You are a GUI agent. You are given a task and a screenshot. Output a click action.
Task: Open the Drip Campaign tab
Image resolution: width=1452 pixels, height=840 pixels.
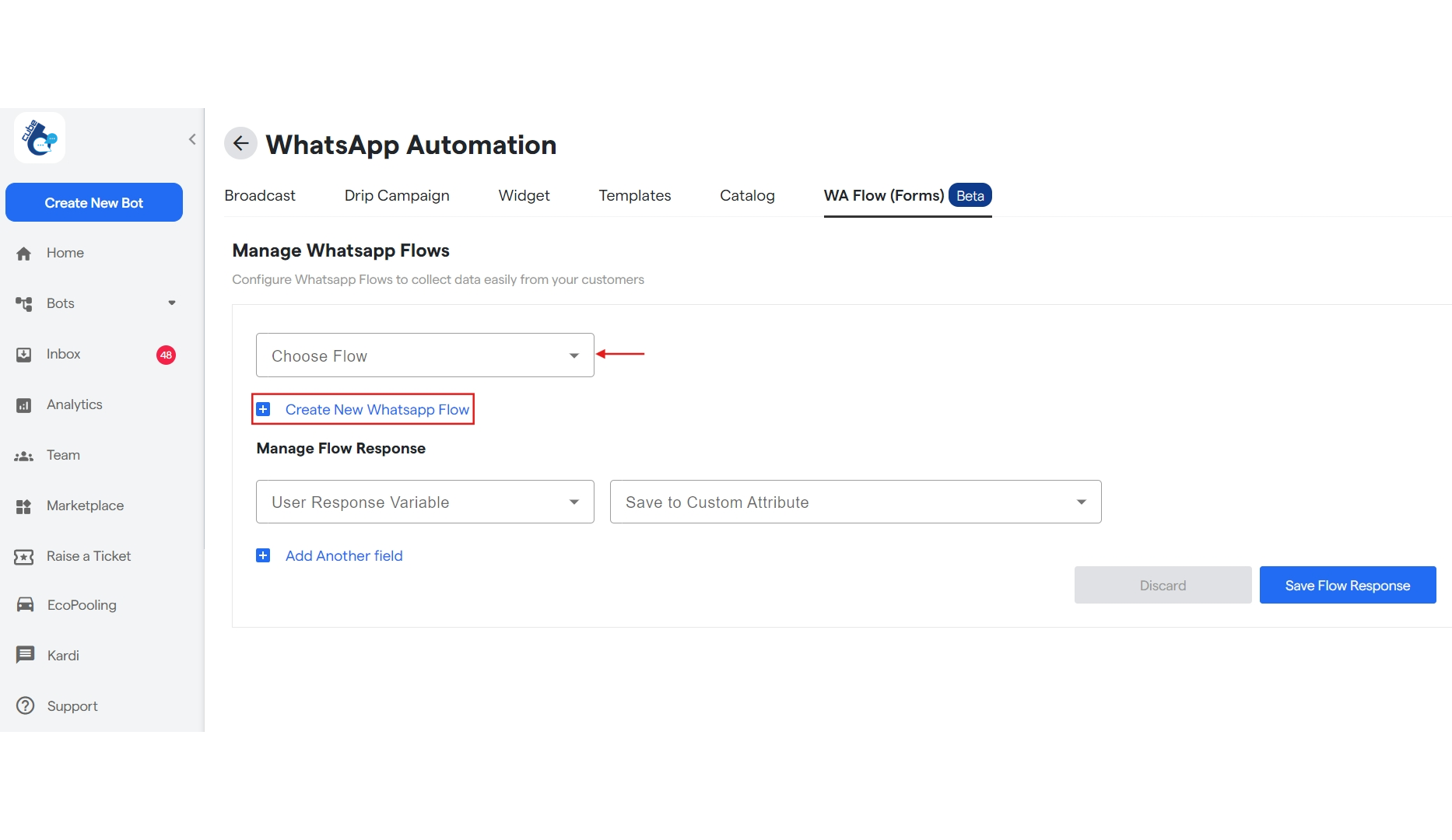tap(396, 195)
